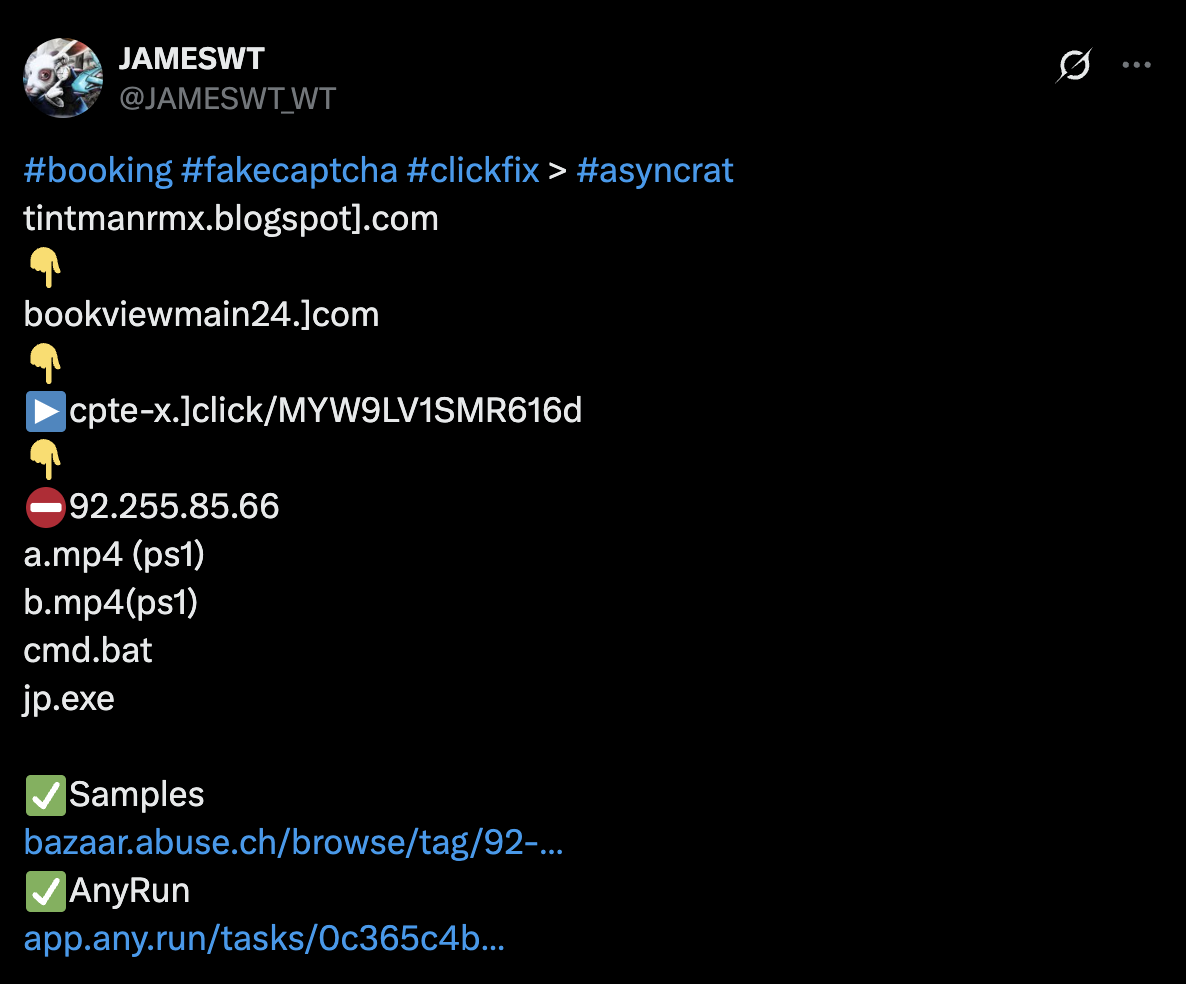This screenshot has width=1186, height=984.
Task: Click the JAMESWT display name
Action: pos(191,59)
